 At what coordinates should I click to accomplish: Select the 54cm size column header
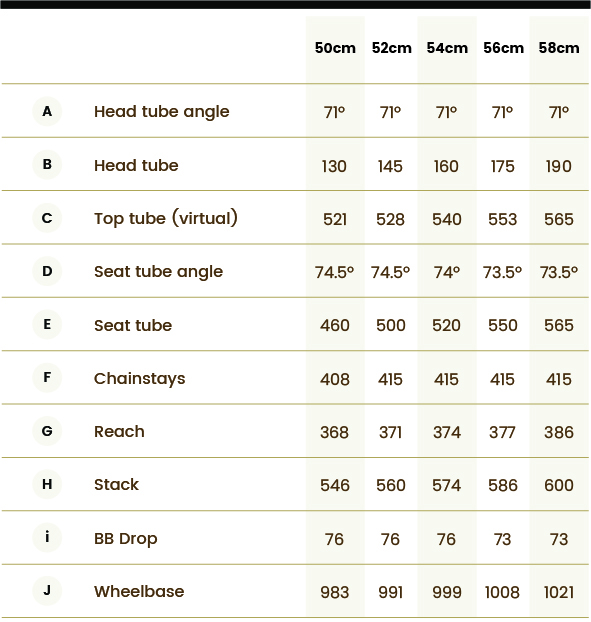pyautogui.click(x=447, y=48)
